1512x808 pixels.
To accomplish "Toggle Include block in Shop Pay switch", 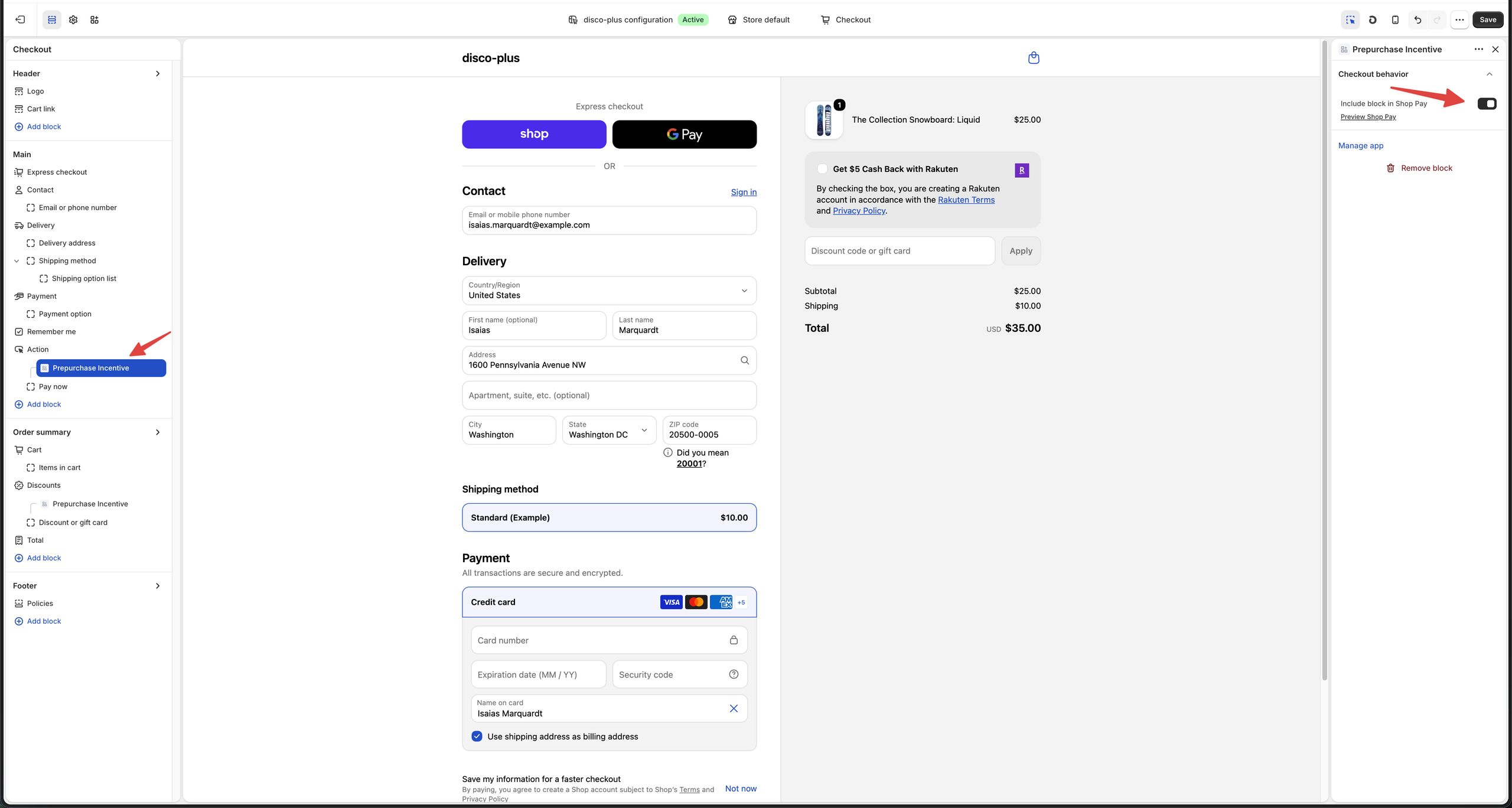I will (x=1487, y=103).
